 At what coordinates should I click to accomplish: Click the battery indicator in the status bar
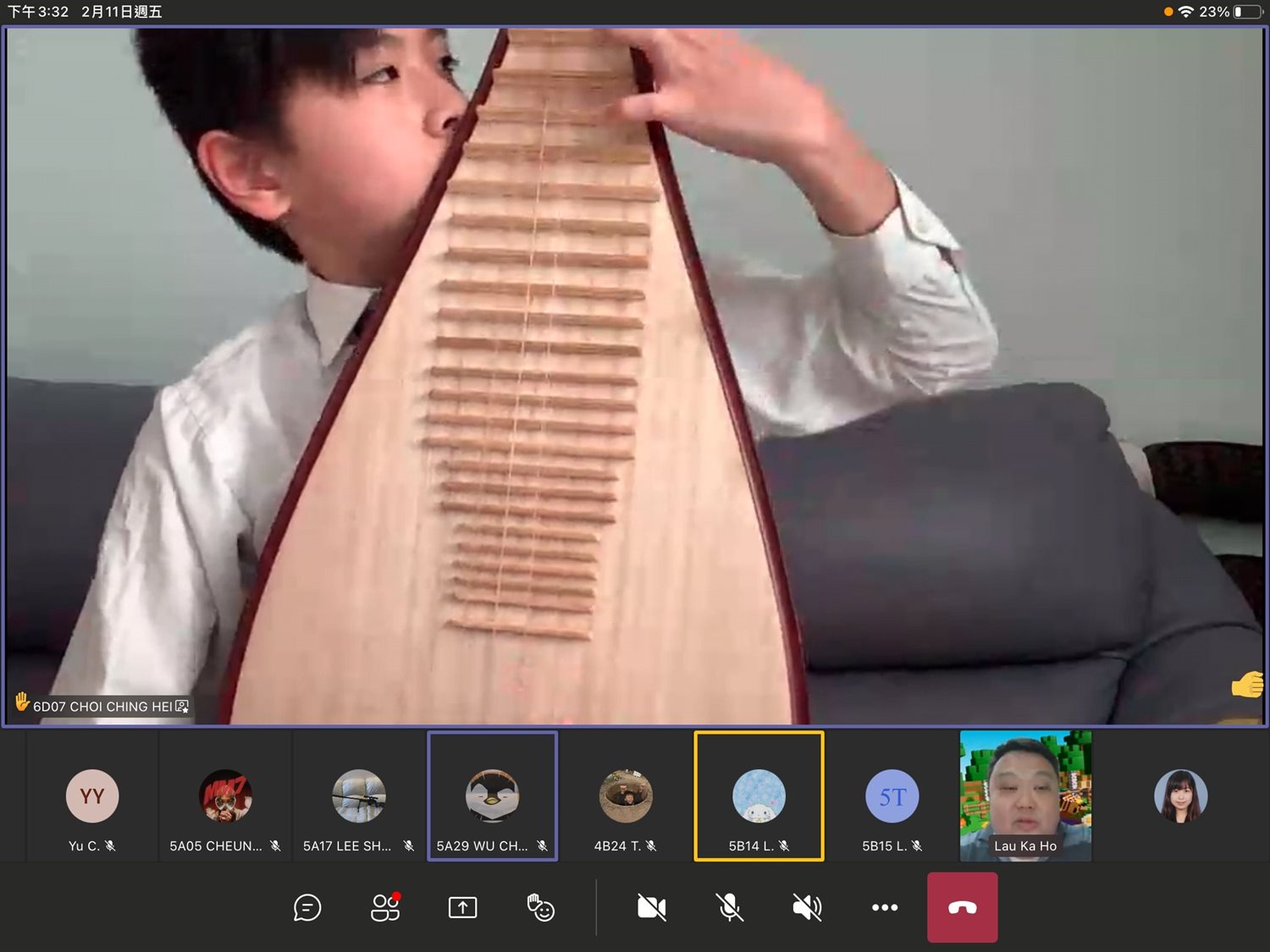click(1248, 12)
